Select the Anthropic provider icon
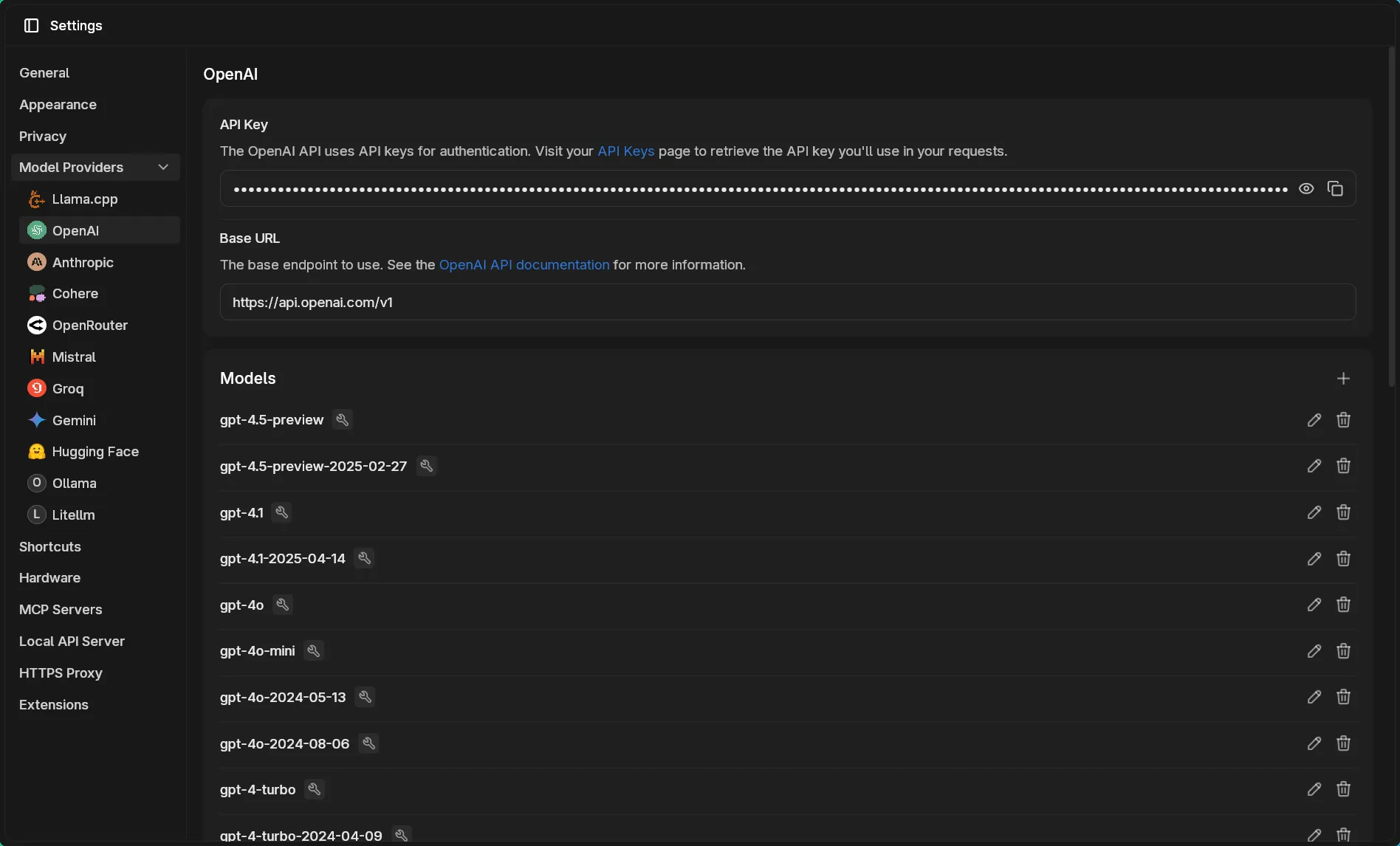This screenshot has height=846, width=1400. click(36, 262)
